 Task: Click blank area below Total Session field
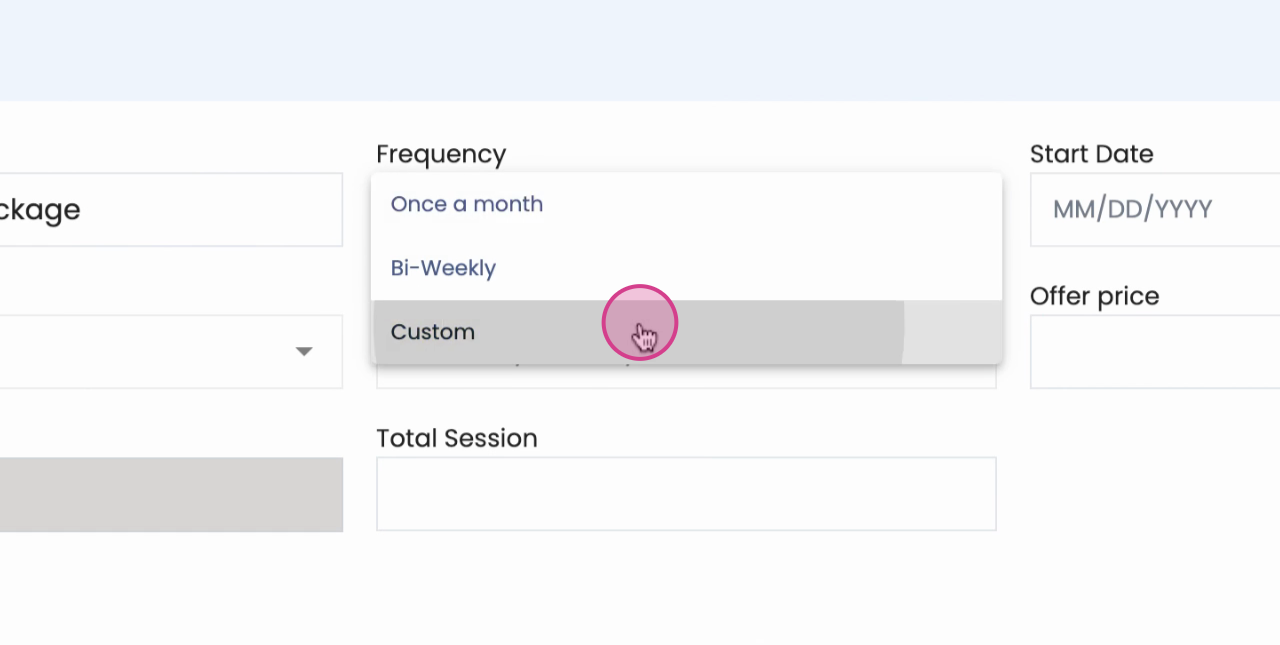686,590
